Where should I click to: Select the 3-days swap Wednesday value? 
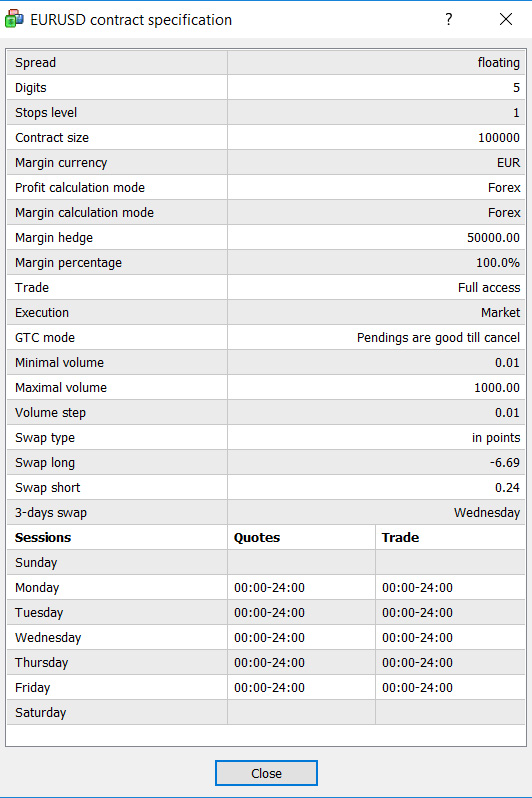coord(487,512)
